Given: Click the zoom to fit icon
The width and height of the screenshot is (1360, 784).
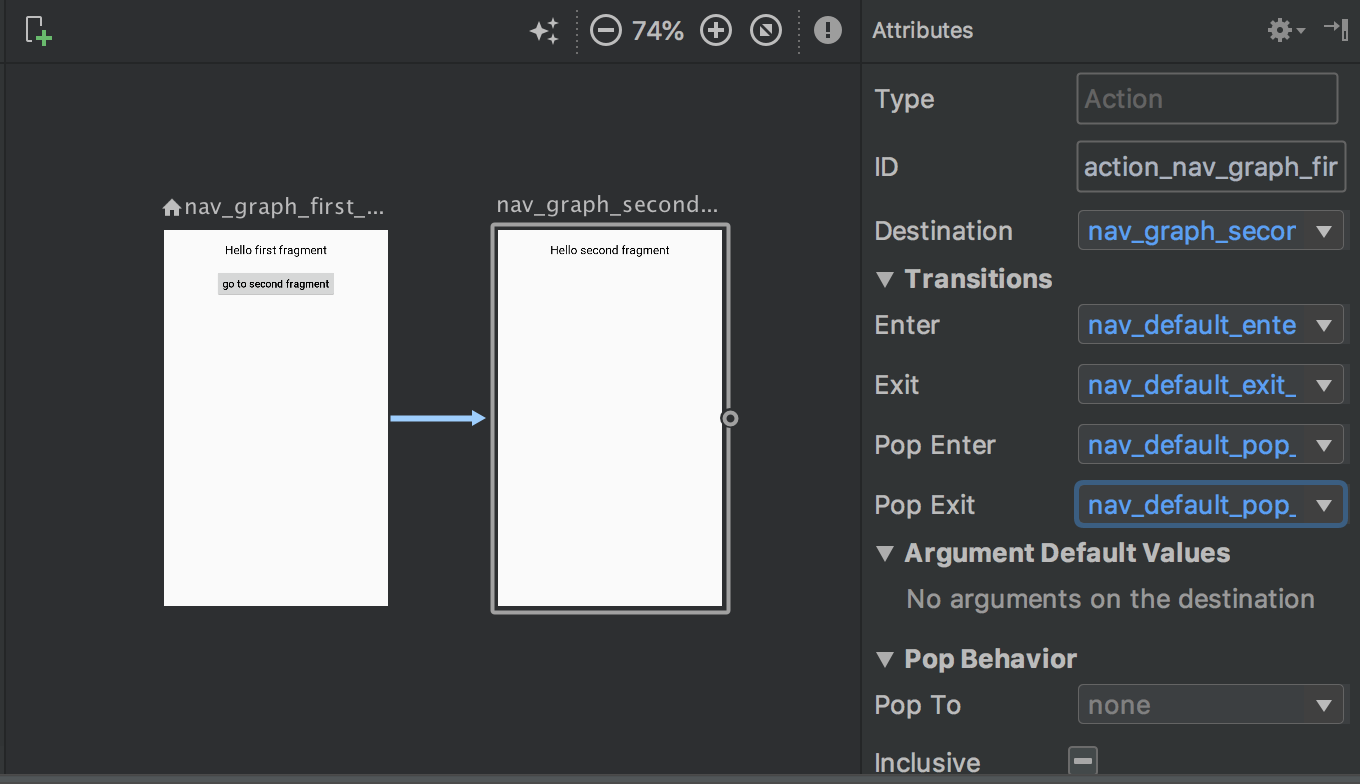Looking at the screenshot, I should [x=765, y=31].
